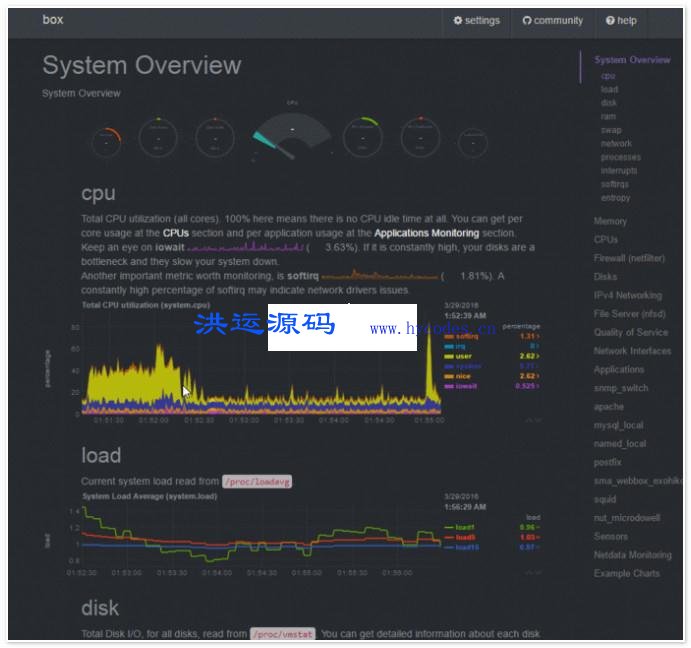
Task: Open Applications section in sidebar
Action: [619, 369]
